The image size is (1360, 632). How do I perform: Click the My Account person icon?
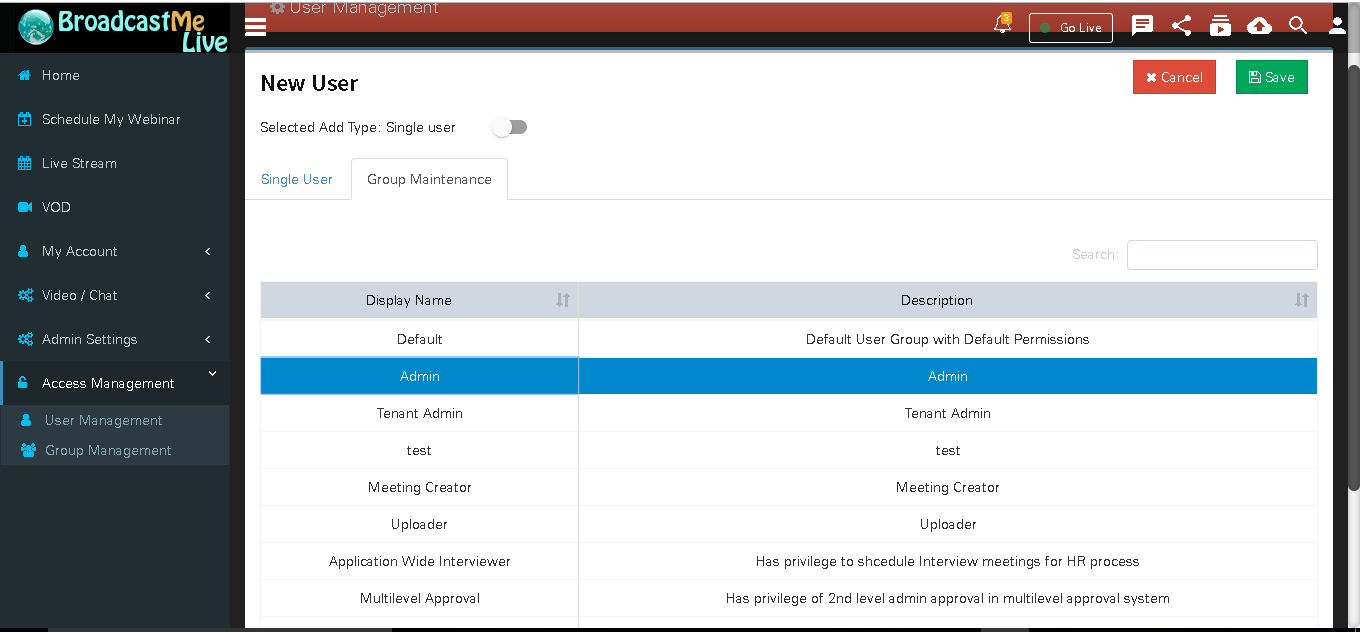pyautogui.click(x=24, y=251)
